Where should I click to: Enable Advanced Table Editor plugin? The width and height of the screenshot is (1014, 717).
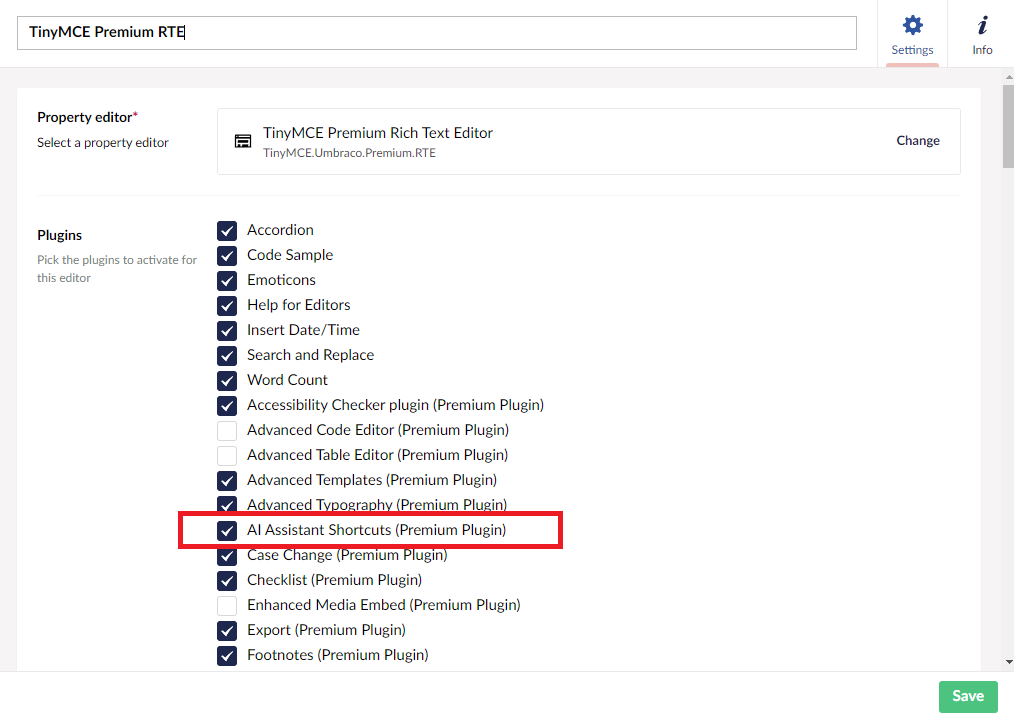pos(227,455)
